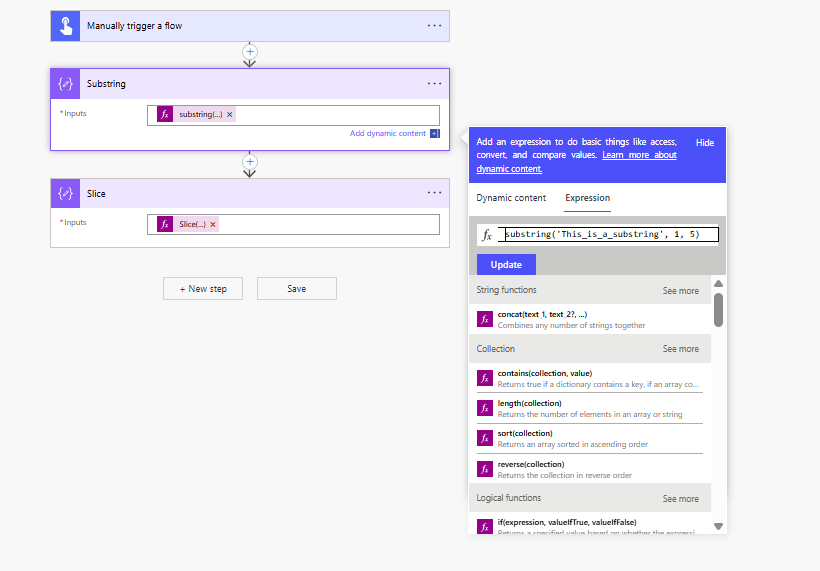Click the function list scrollbar thumb

point(719,310)
